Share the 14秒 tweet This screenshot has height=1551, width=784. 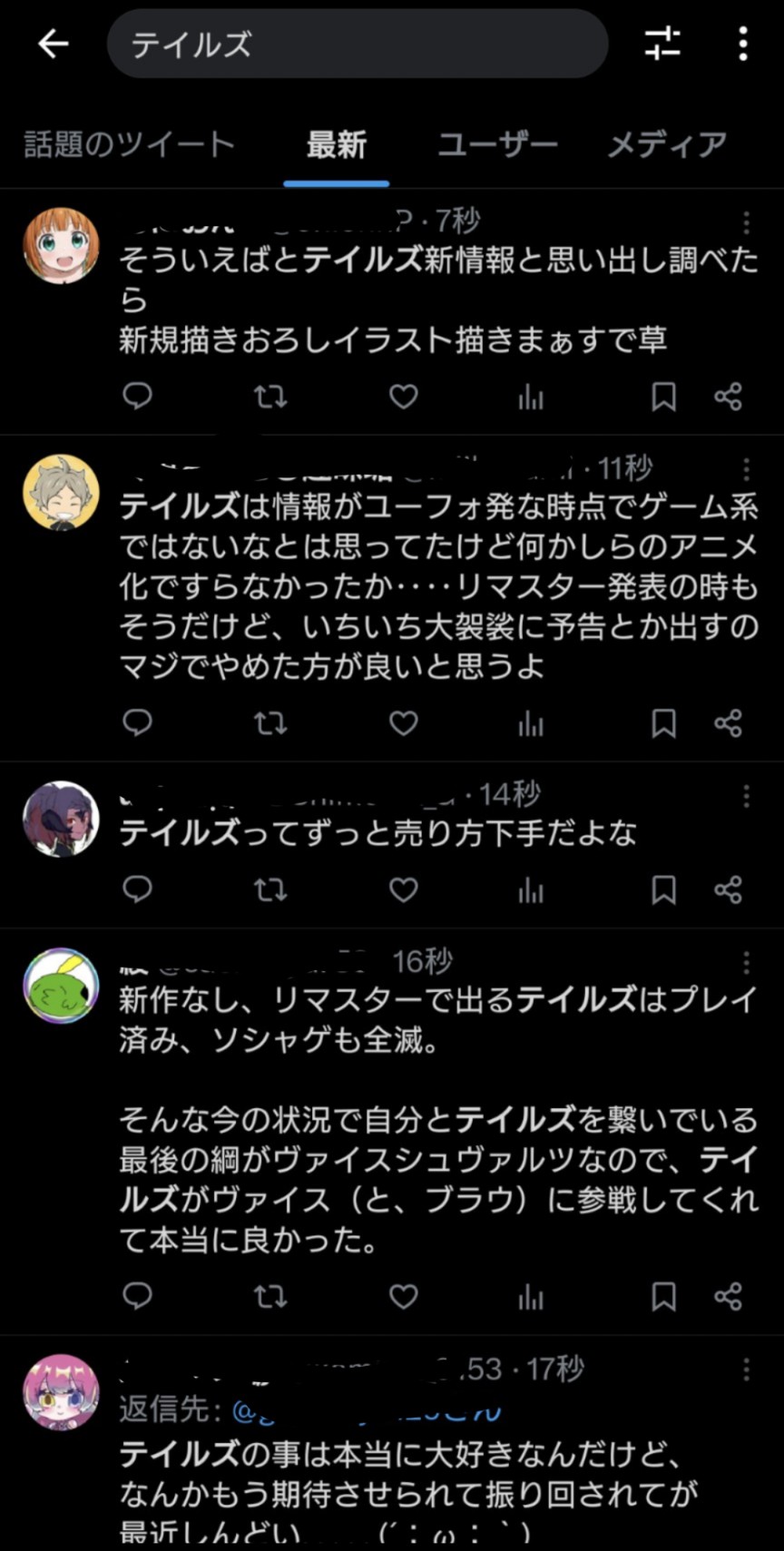click(x=728, y=890)
